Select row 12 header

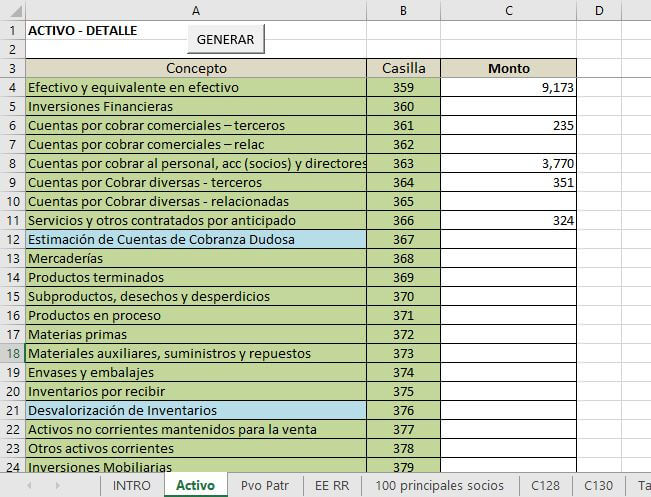(x=12, y=239)
